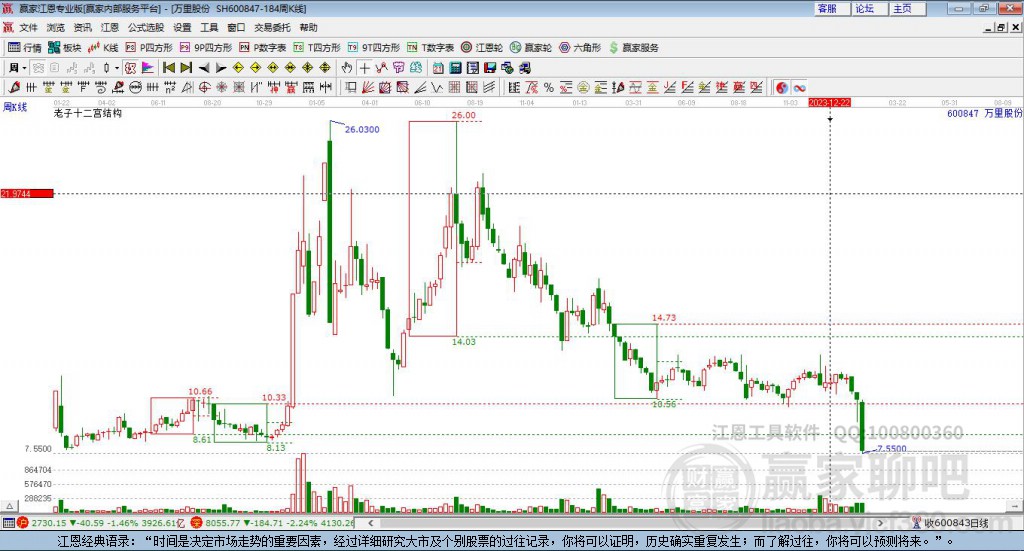
Task: Click the horizontal scrollbar right arrow
Action: coord(880,523)
